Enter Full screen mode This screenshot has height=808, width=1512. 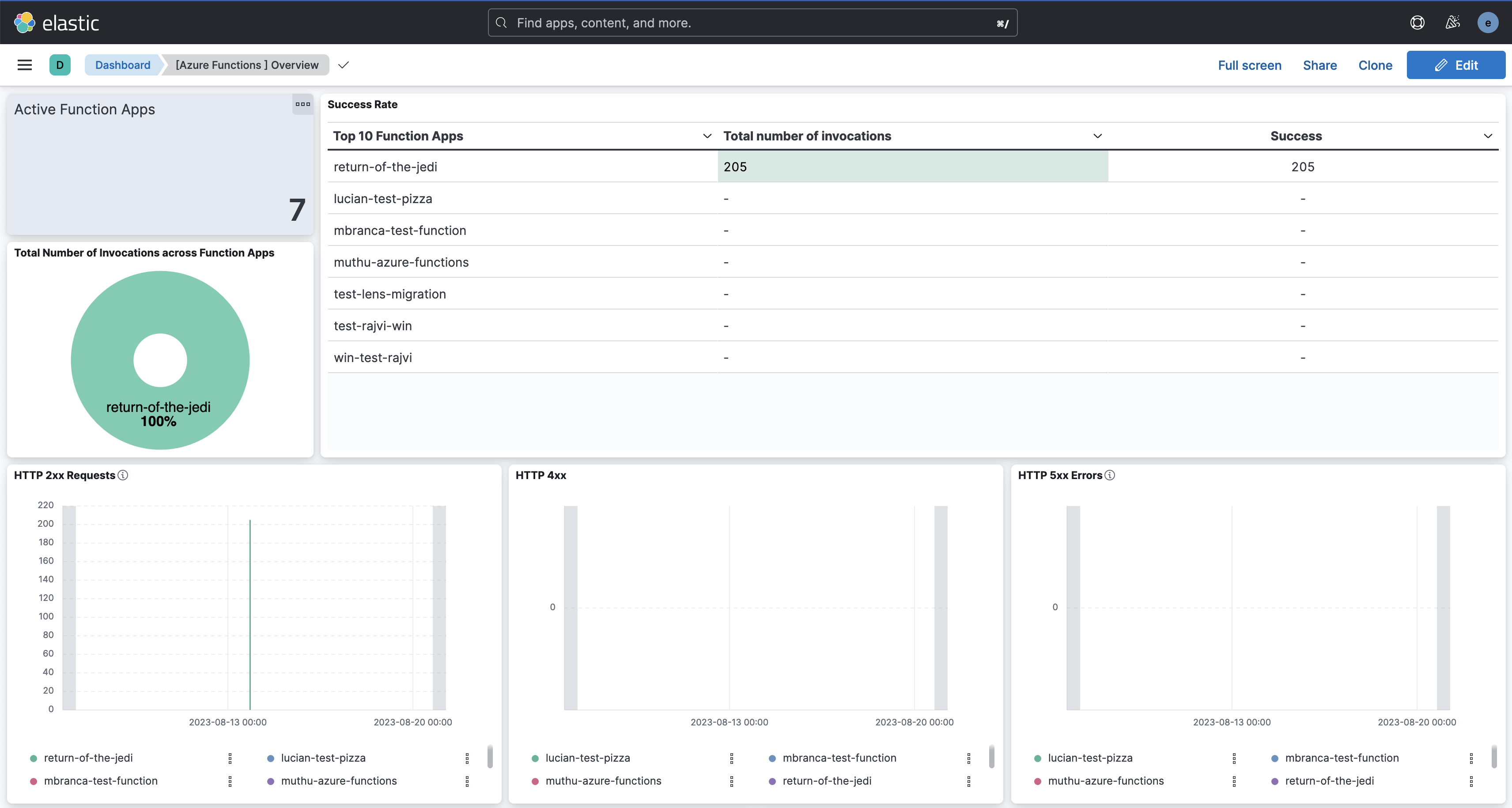1249,65
